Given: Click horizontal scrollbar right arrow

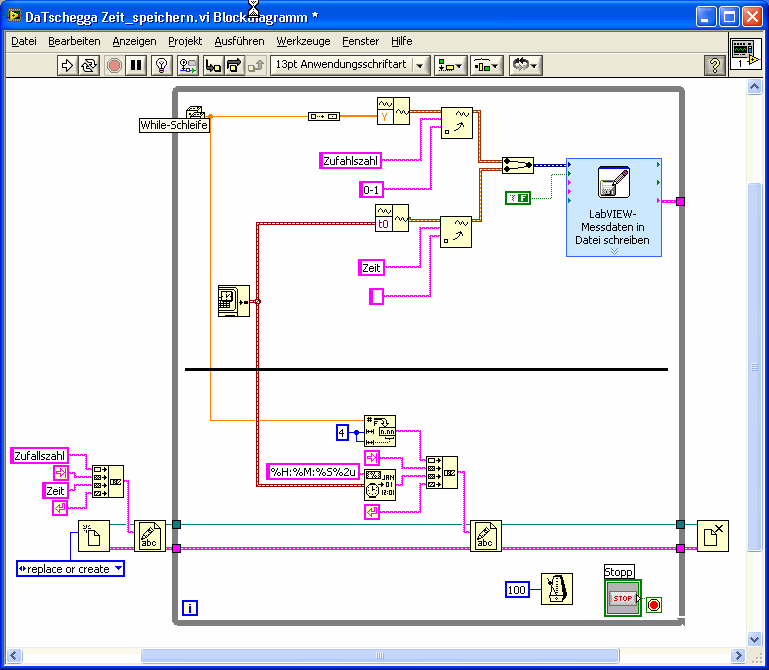Looking at the screenshot, I should 737,655.
